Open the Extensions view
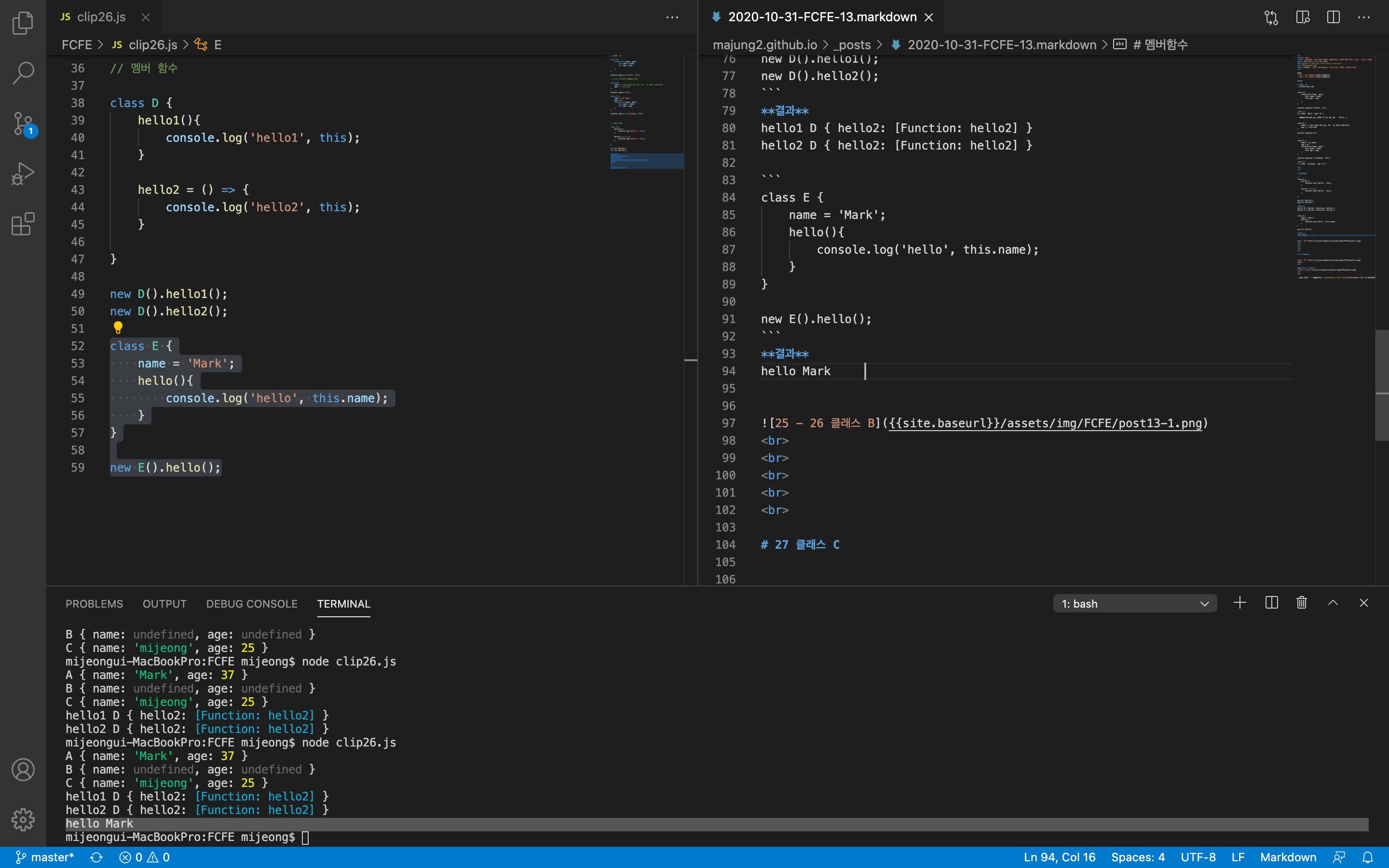The width and height of the screenshot is (1389, 868). (23, 224)
